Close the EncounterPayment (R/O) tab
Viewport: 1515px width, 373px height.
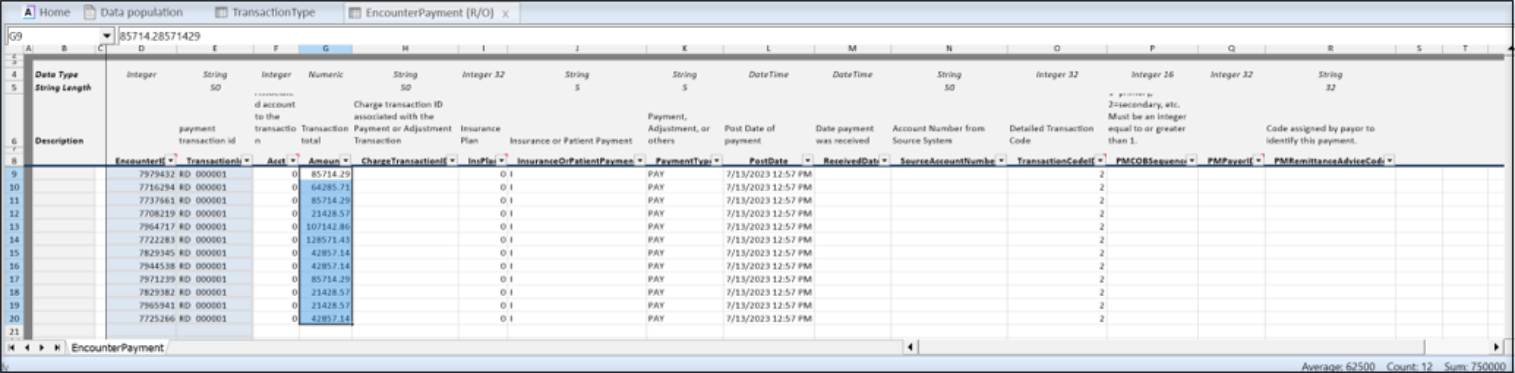[x=505, y=14]
